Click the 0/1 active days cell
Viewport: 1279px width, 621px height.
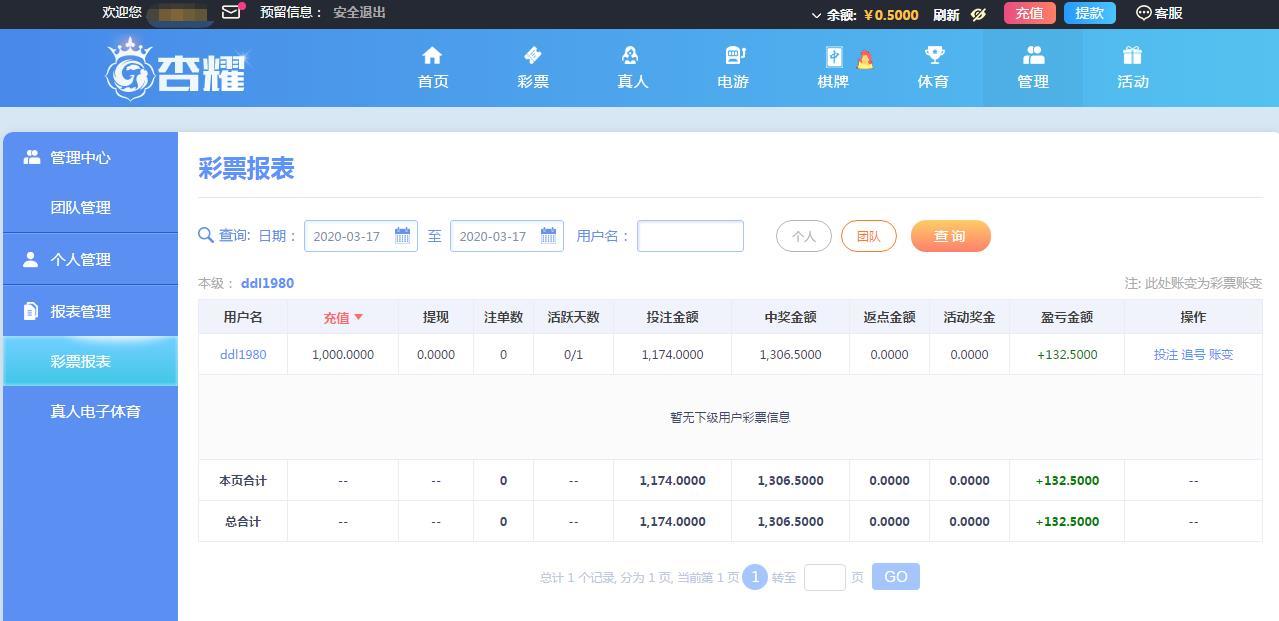[x=573, y=354]
